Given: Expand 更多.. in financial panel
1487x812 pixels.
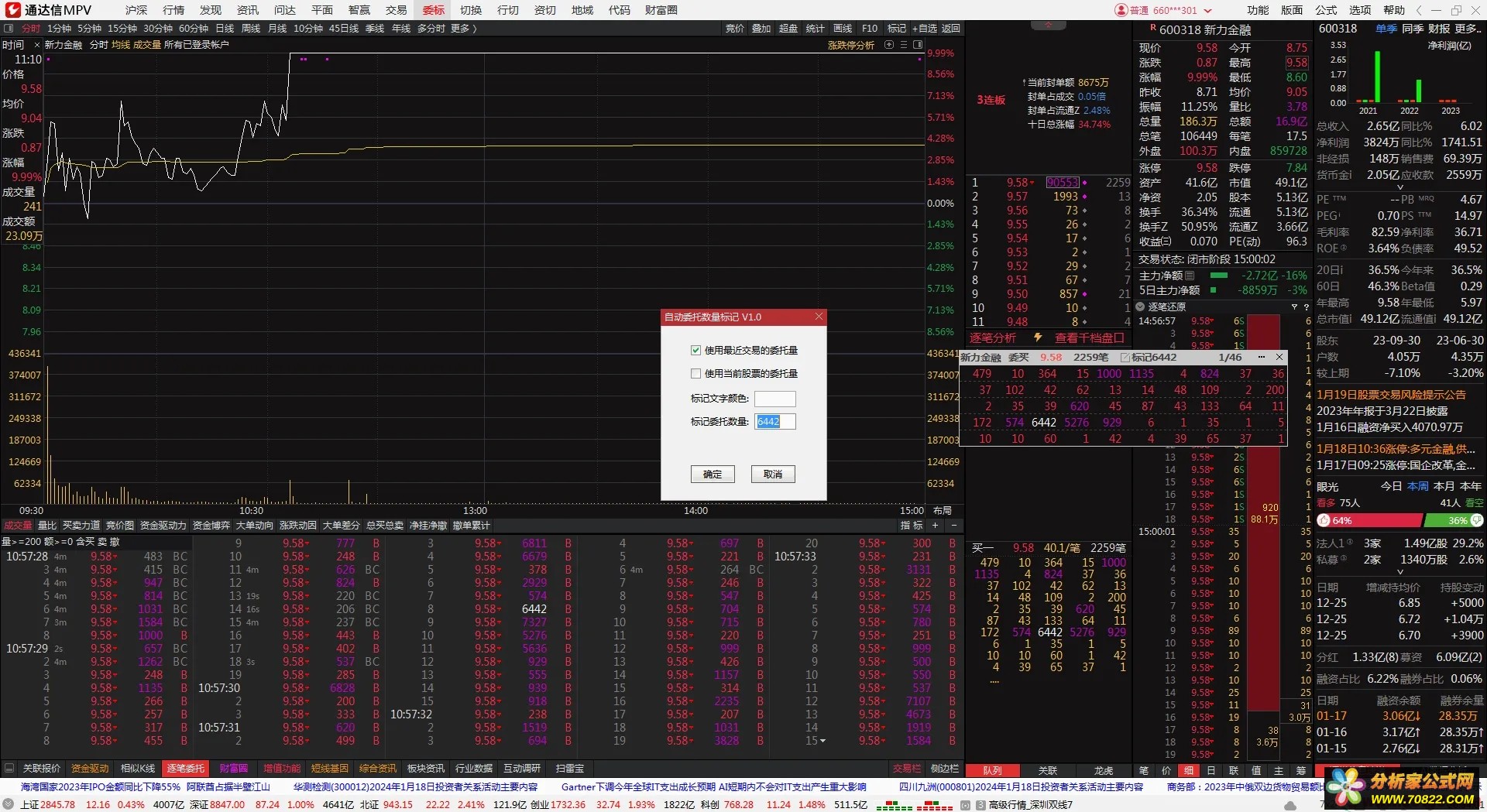Looking at the screenshot, I should click(1468, 29).
